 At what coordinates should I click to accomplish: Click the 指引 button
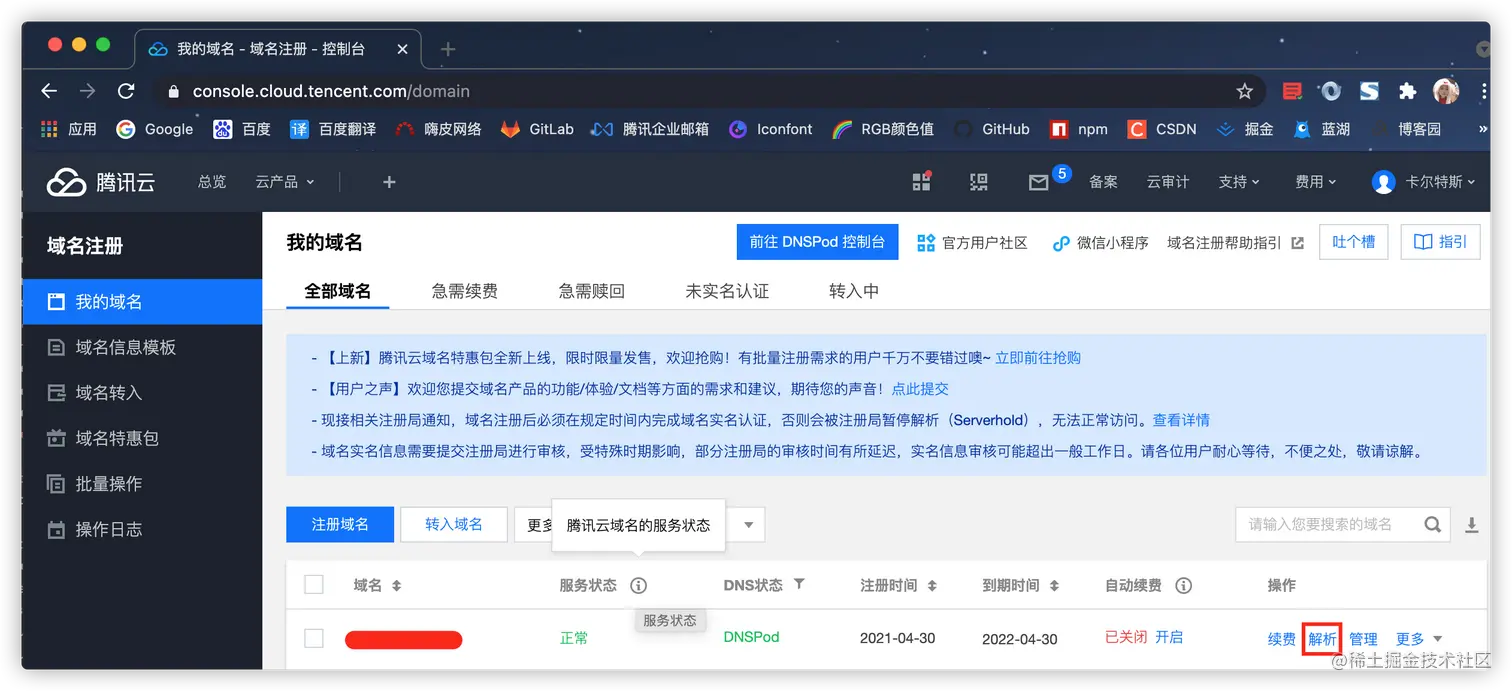tap(1440, 242)
